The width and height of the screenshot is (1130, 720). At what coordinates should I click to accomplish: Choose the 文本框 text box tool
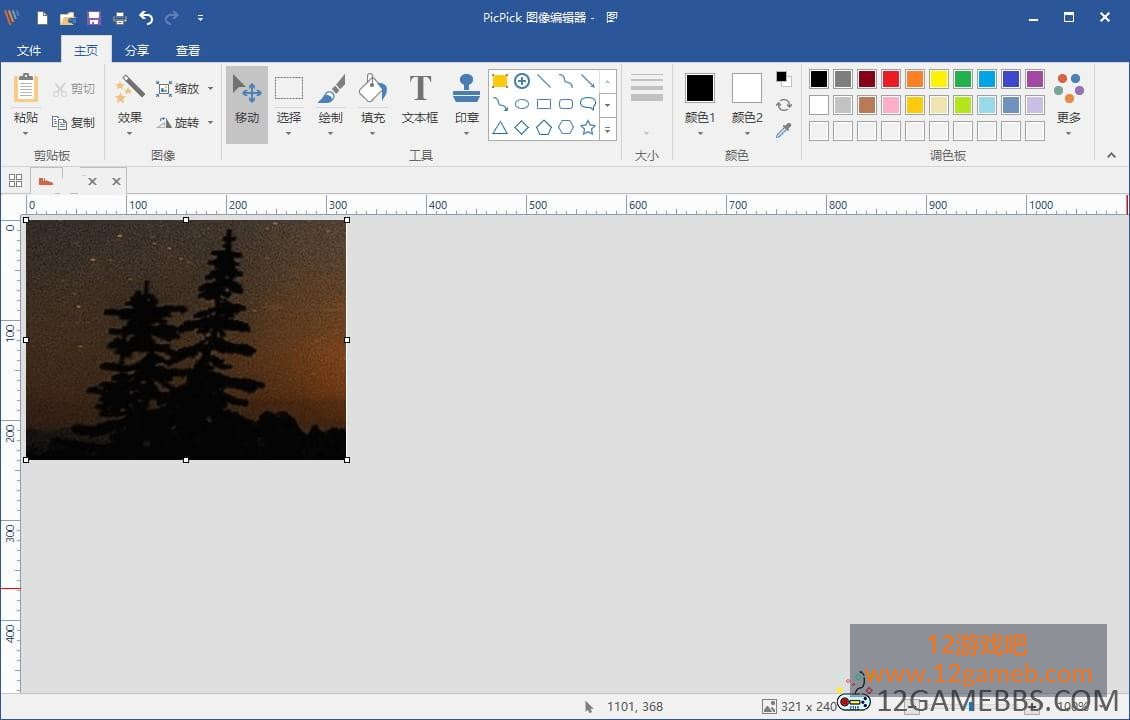point(420,100)
